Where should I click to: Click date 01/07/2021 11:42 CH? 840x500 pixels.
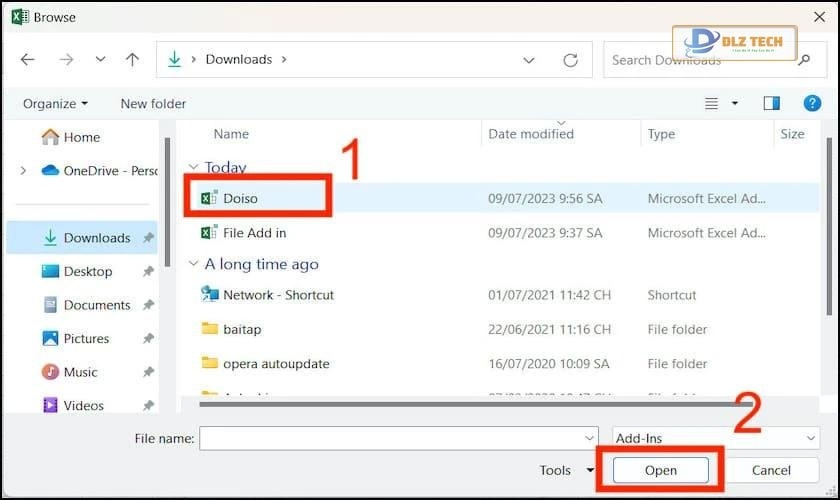pyautogui.click(x=549, y=295)
